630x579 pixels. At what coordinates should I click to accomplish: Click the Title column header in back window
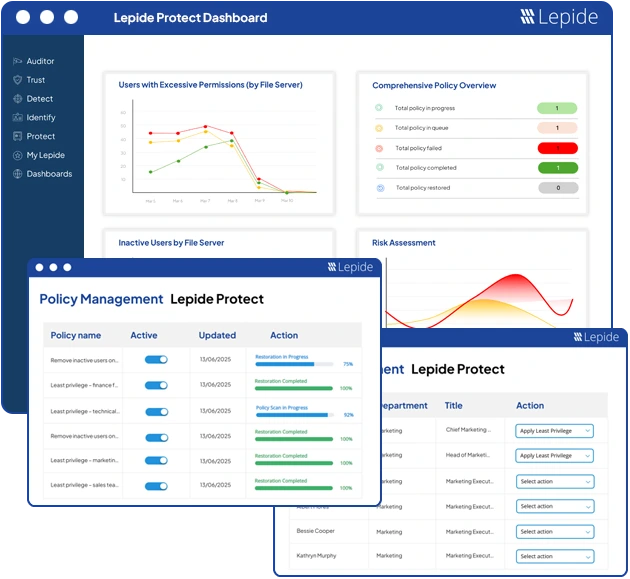[454, 405]
